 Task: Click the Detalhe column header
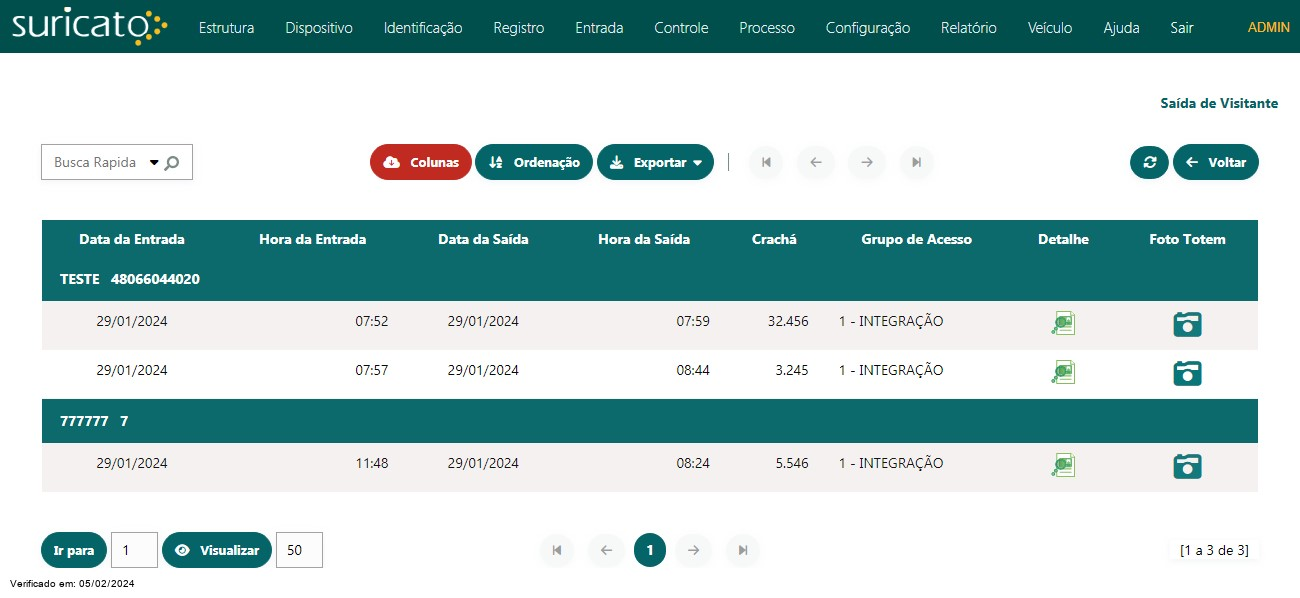1064,239
